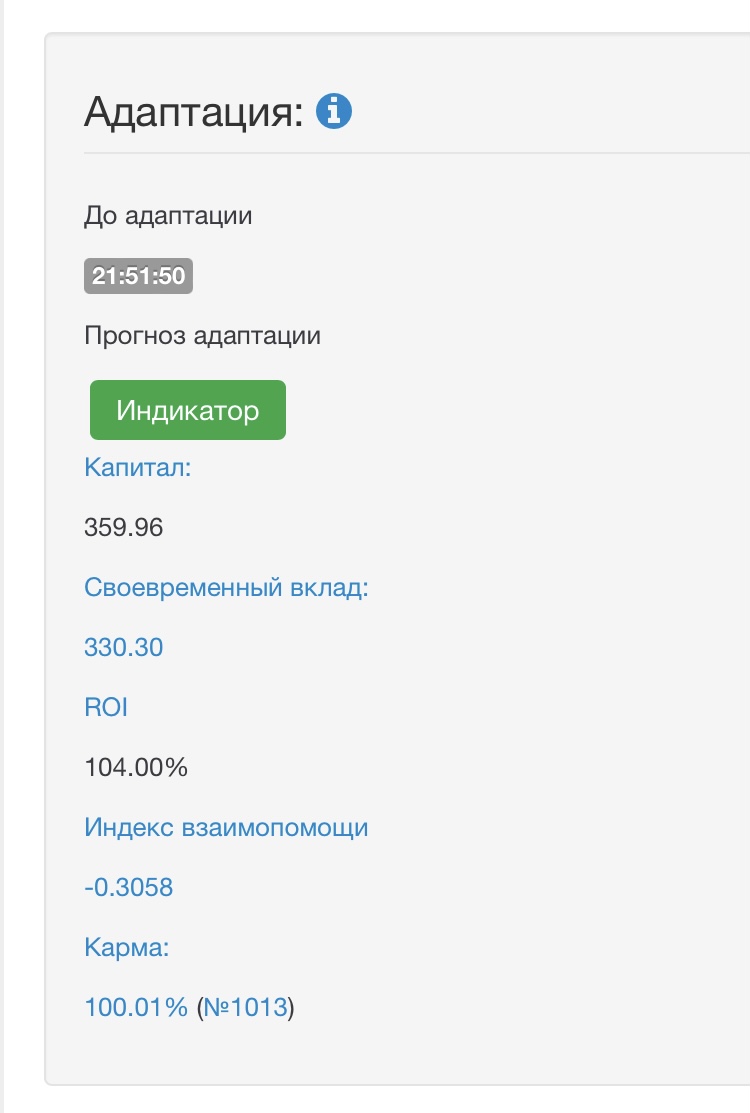Open the Капитал: link
Image resolution: width=750 pixels, height=1113 pixels.
137,467
